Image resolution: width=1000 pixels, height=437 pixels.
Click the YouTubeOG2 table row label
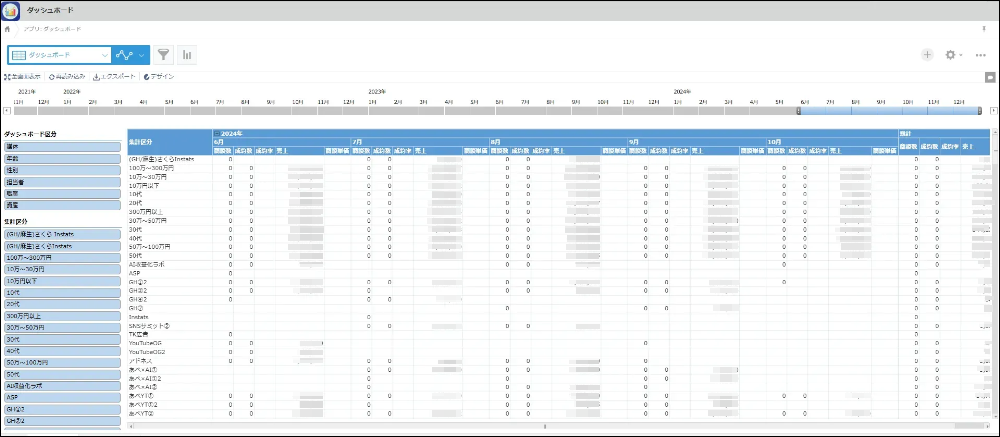147,352
